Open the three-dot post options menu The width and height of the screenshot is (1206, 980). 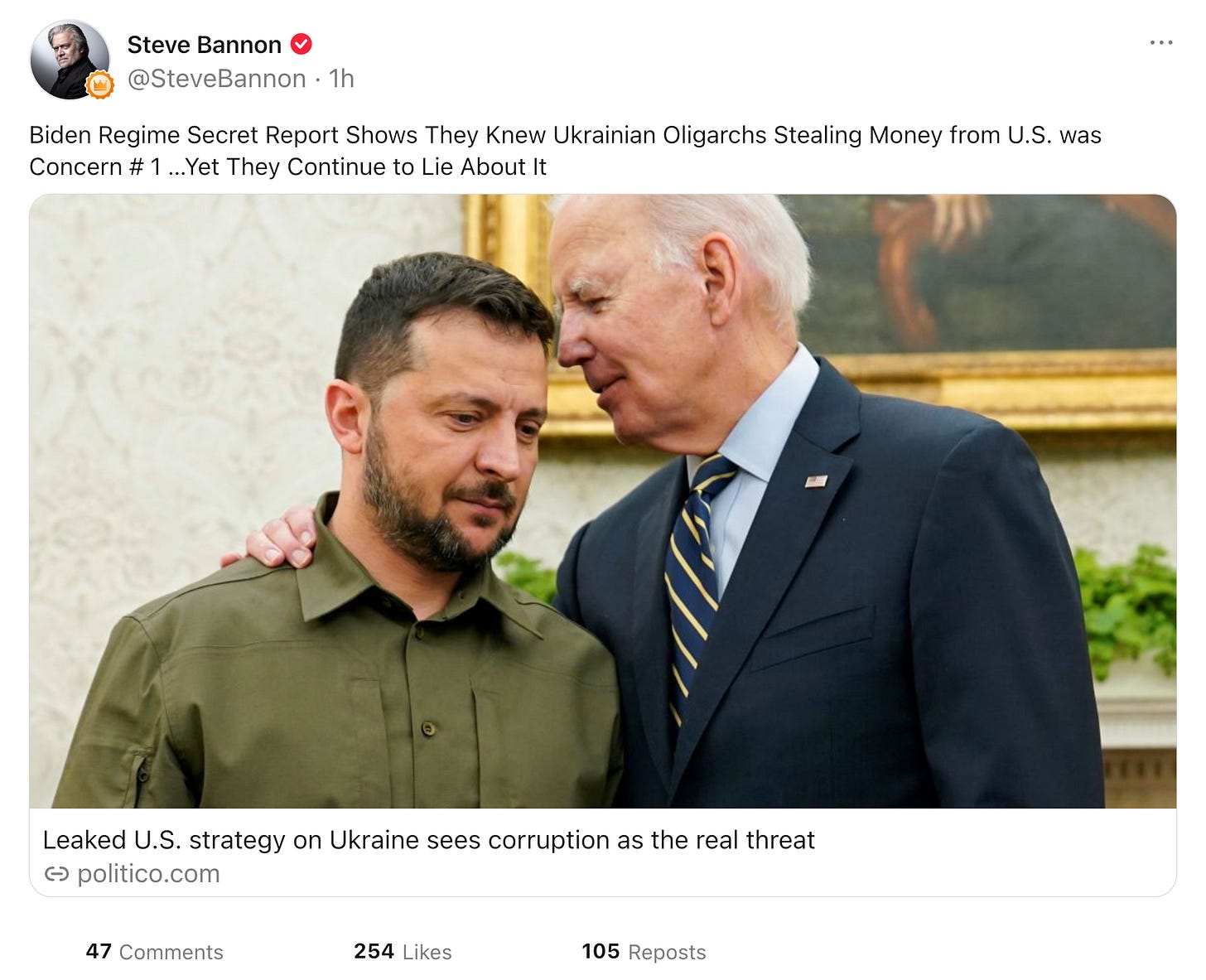tap(1160, 42)
